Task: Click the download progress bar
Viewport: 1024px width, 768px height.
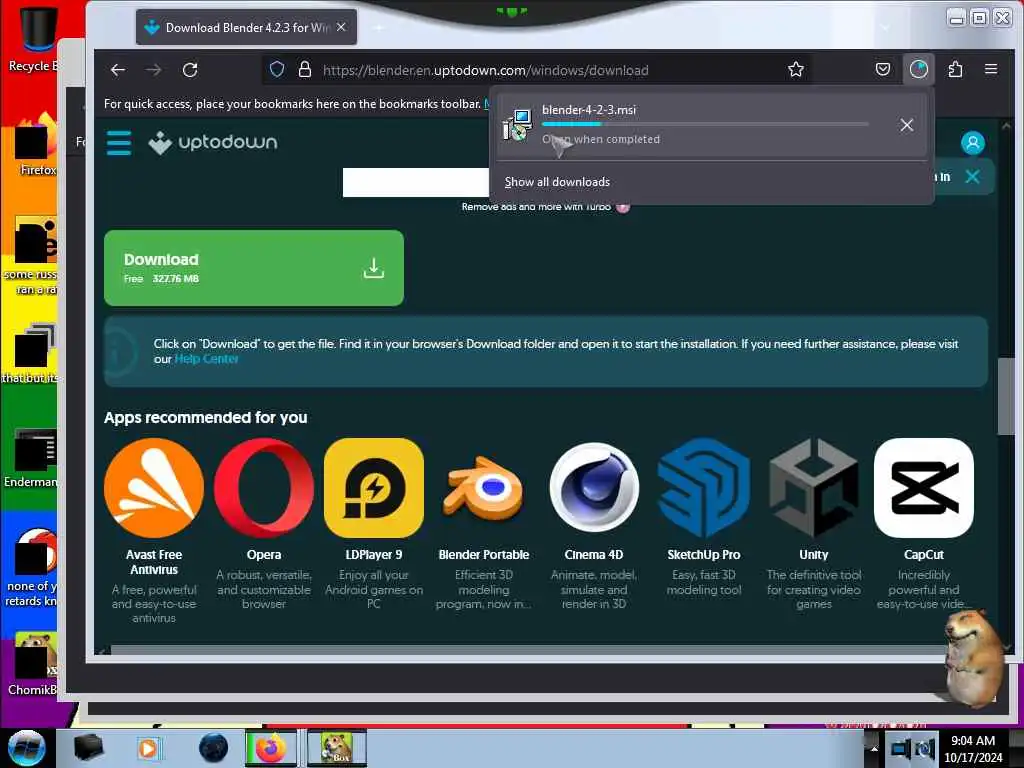Action: coord(705,124)
